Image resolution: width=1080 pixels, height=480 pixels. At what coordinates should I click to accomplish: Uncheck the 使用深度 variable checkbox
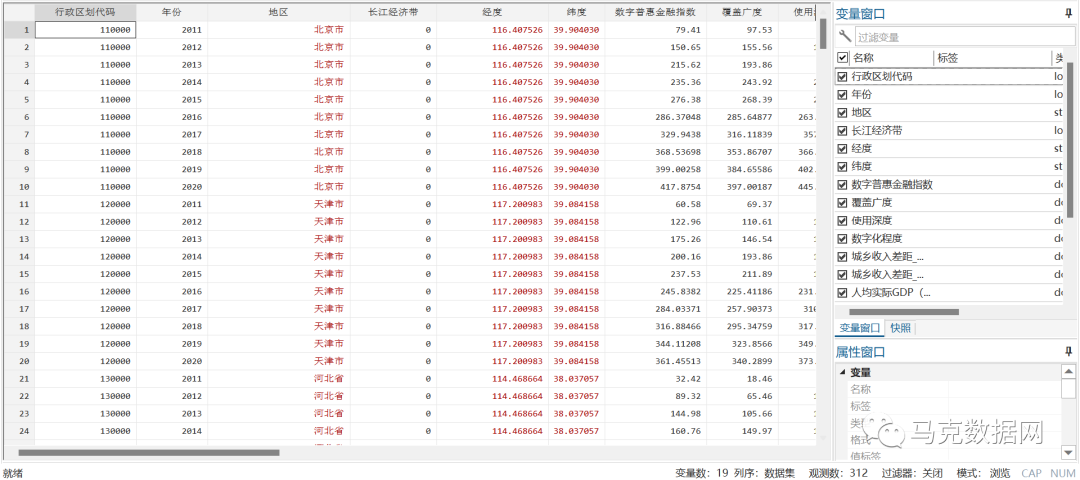842,220
